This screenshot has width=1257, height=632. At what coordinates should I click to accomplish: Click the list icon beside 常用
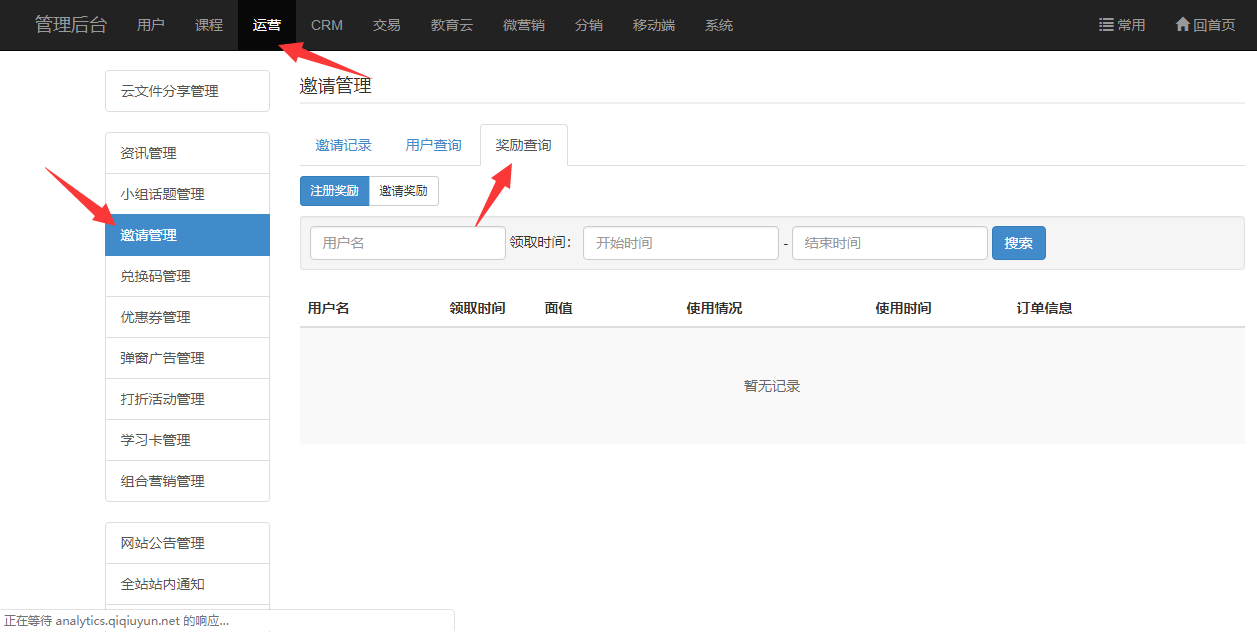1106,25
